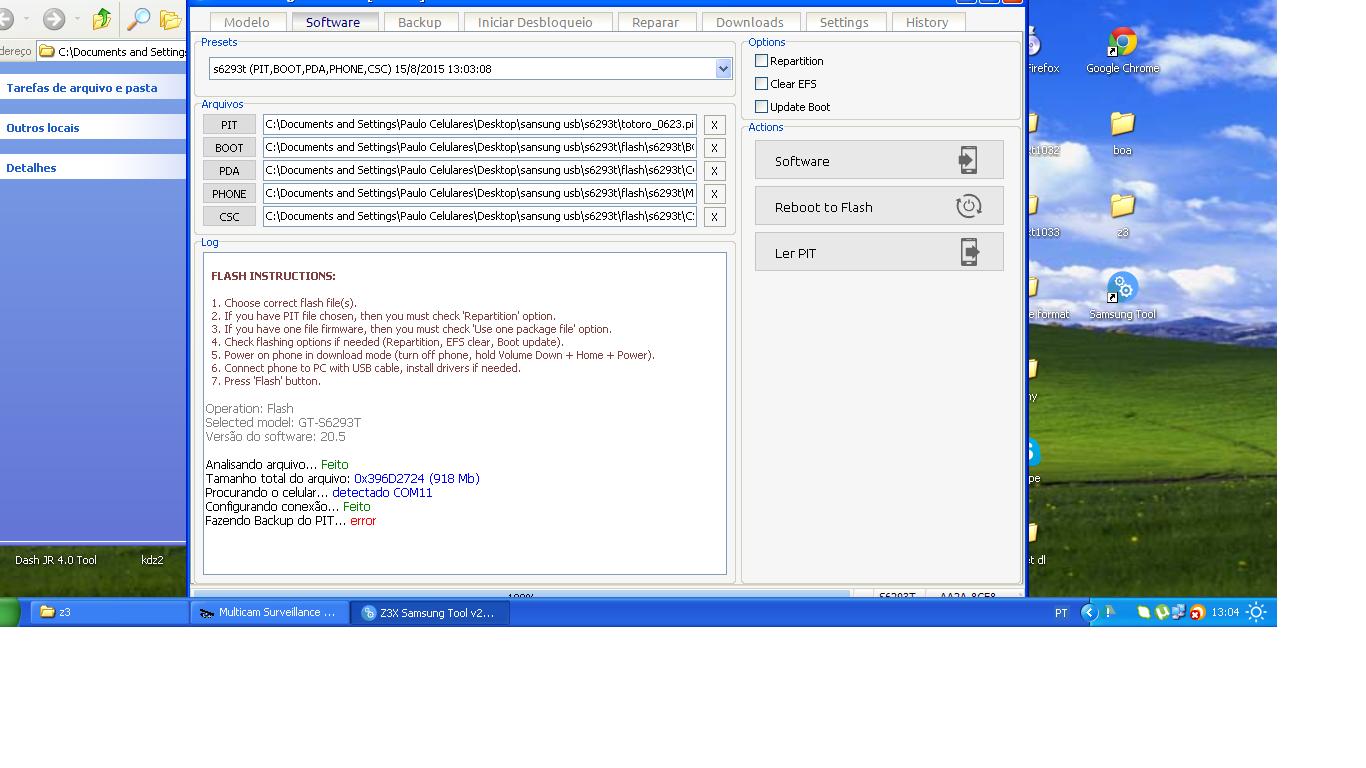1366x768 pixels.
Task: Click the CSC file chooser button
Action: coord(229,217)
